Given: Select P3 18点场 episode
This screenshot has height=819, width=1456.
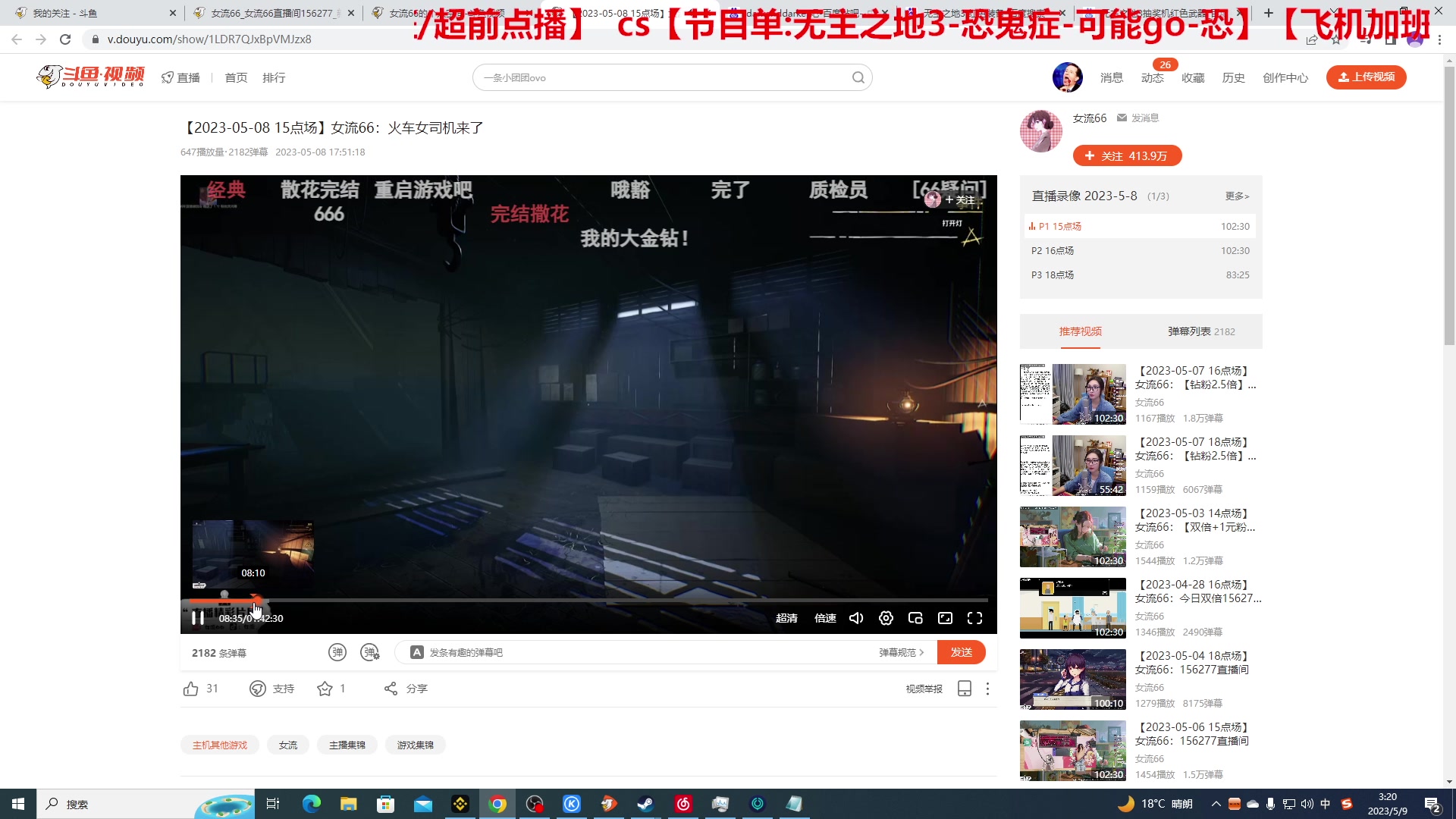Looking at the screenshot, I should point(1140,275).
